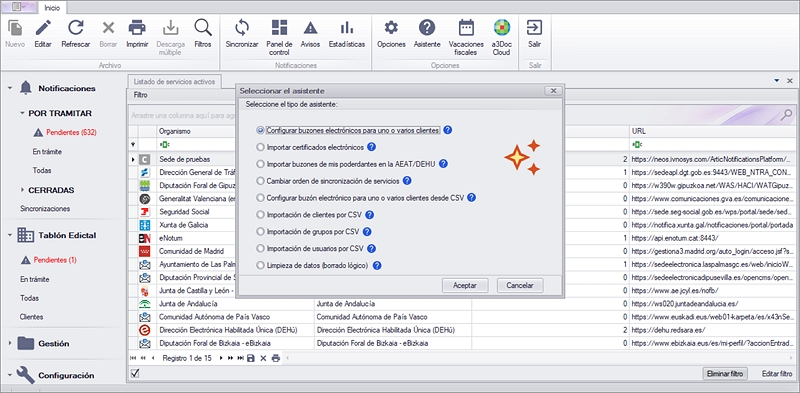Screen dimensions: 800x393
Task: Open the Avisos warning icon
Action: [310, 27]
